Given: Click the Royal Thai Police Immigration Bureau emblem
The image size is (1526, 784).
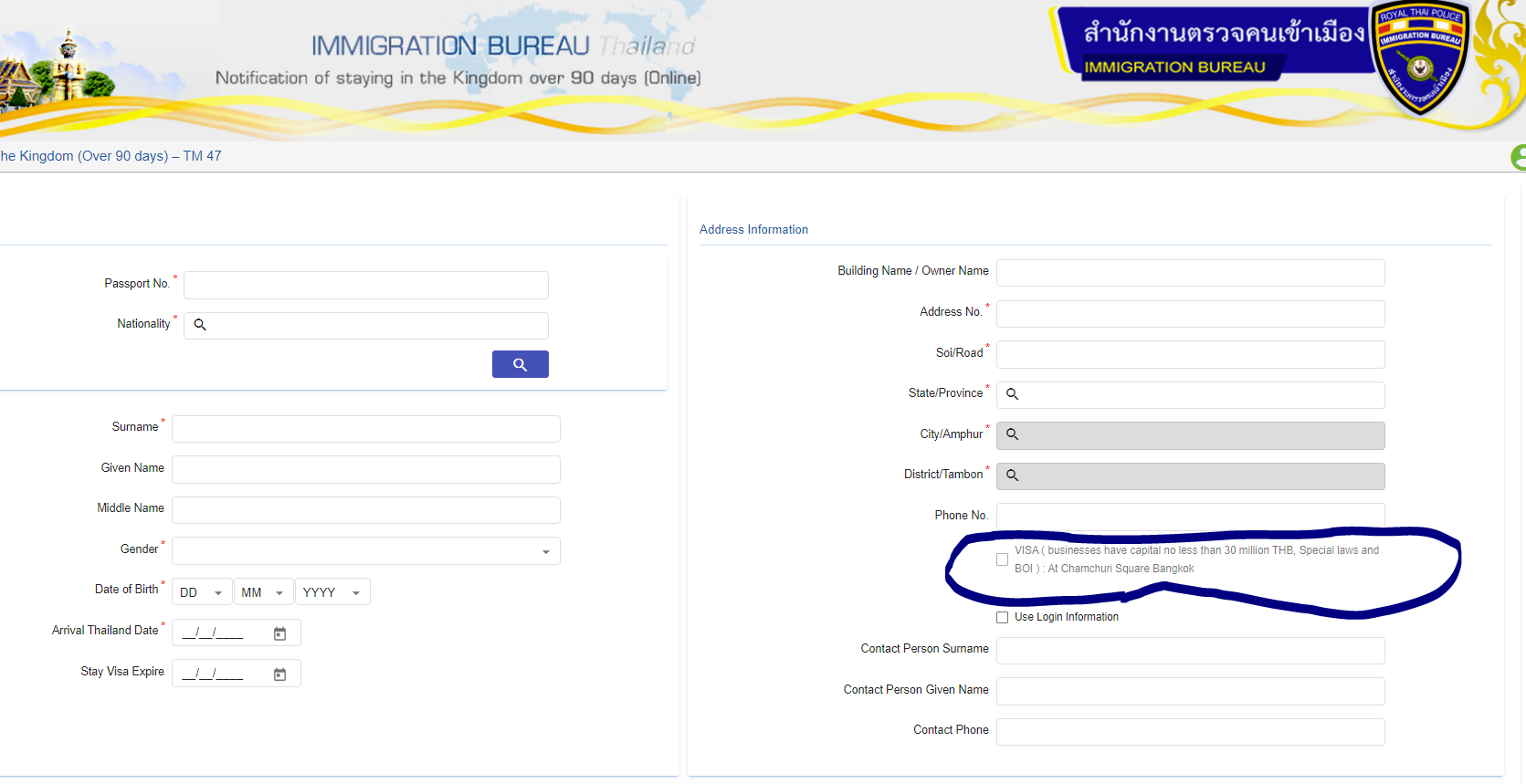Looking at the screenshot, I should pyautogui.click(x=1419, y=59).
